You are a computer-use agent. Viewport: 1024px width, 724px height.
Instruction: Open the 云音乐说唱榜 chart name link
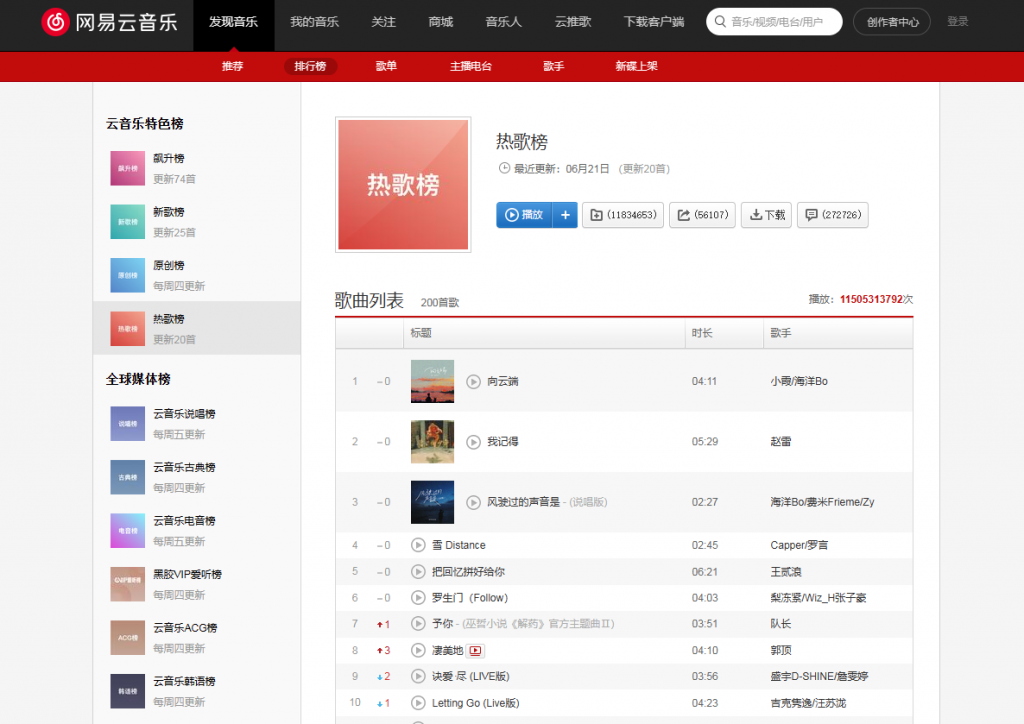[184, 414]
